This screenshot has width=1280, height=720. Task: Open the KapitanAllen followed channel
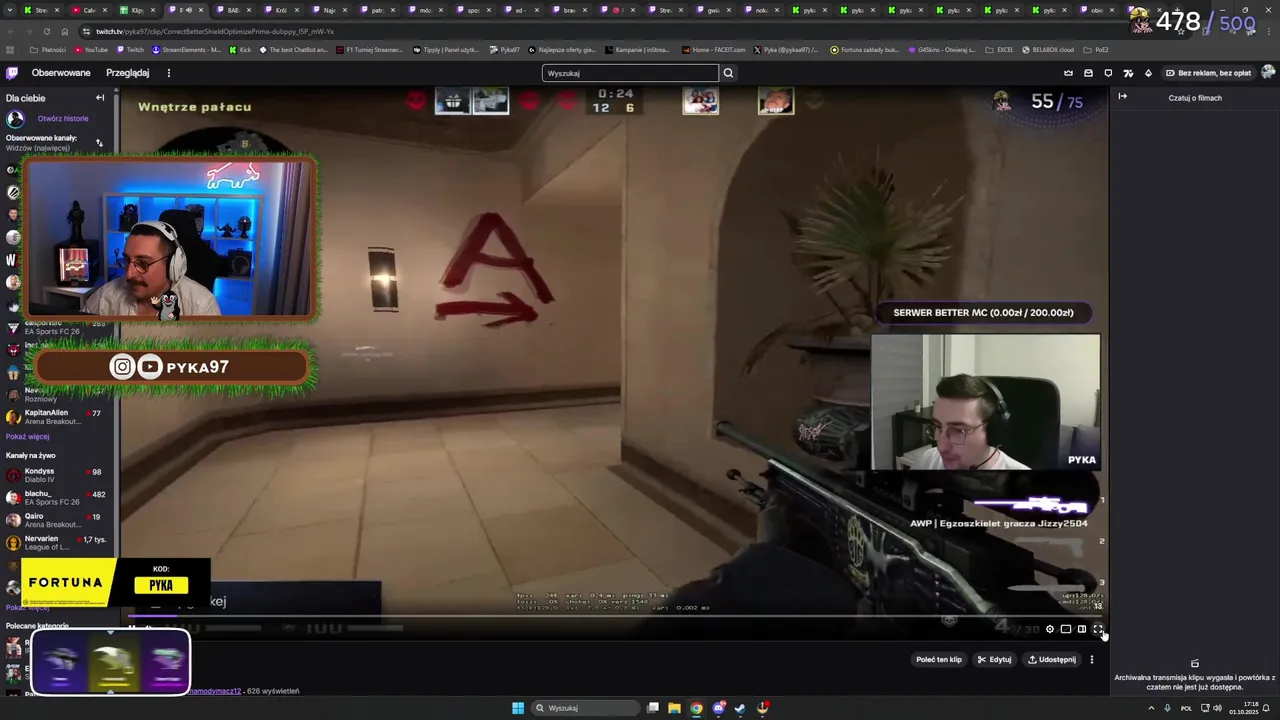point(58,416)
